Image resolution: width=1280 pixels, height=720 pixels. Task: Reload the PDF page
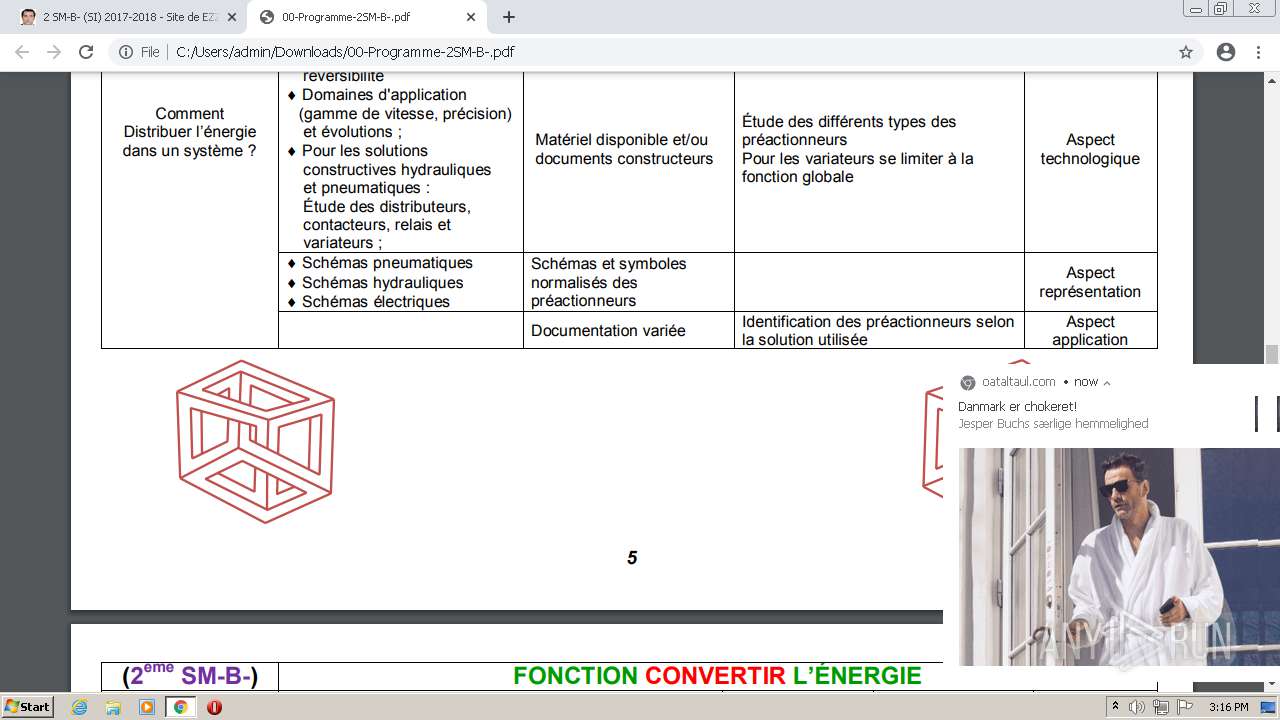(86, 52)
